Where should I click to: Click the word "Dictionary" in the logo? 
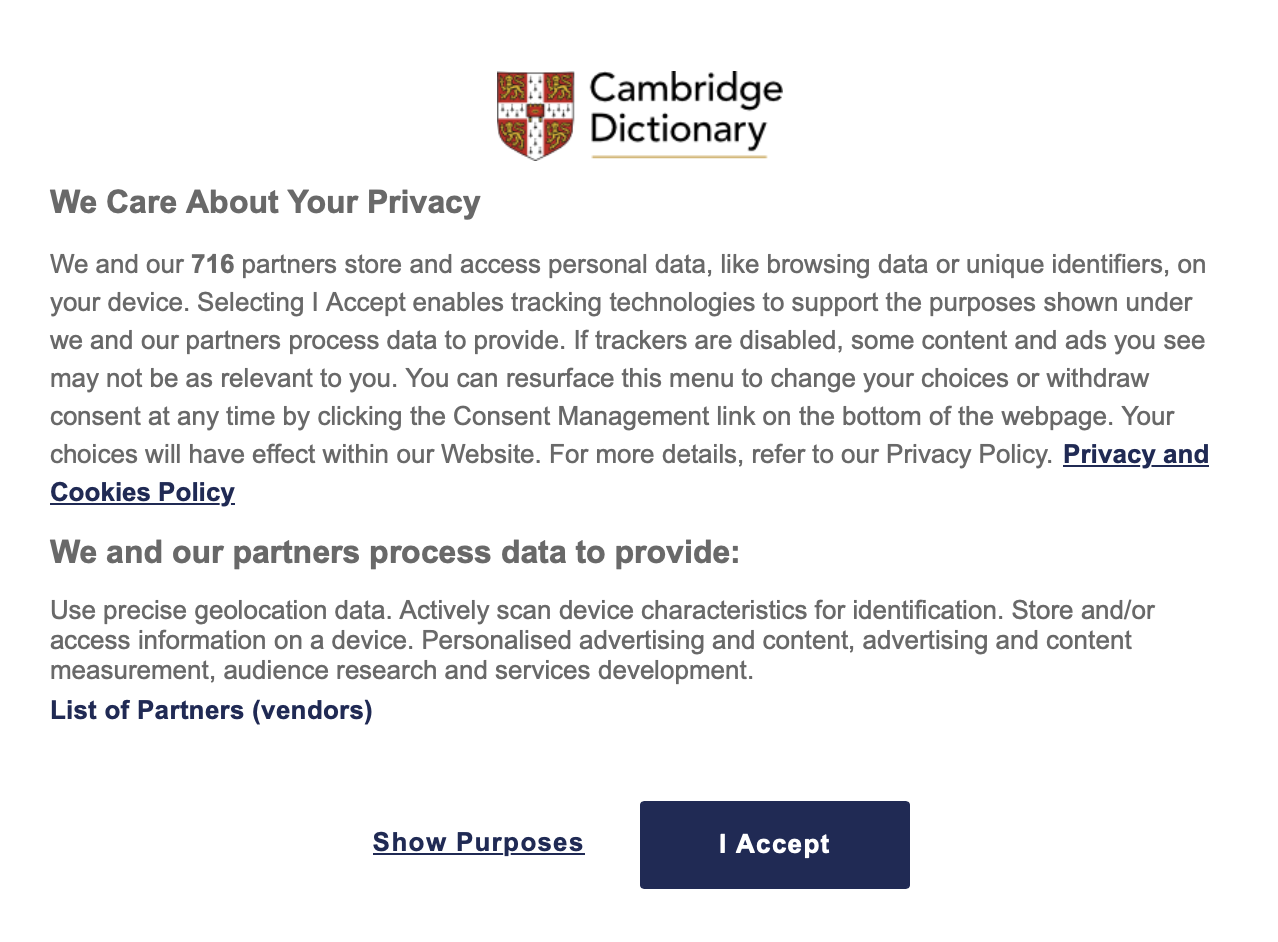point(677,130)
